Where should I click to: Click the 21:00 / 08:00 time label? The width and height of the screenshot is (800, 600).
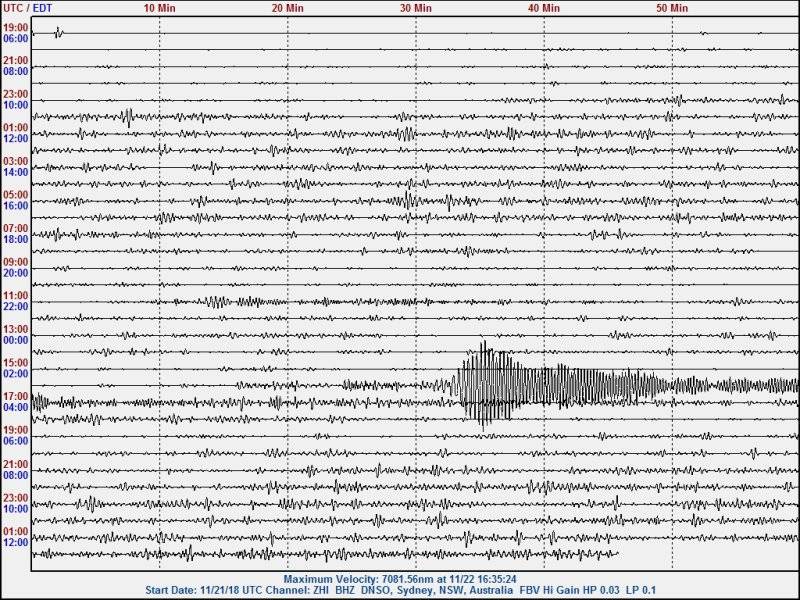click(x=14, y=67)
